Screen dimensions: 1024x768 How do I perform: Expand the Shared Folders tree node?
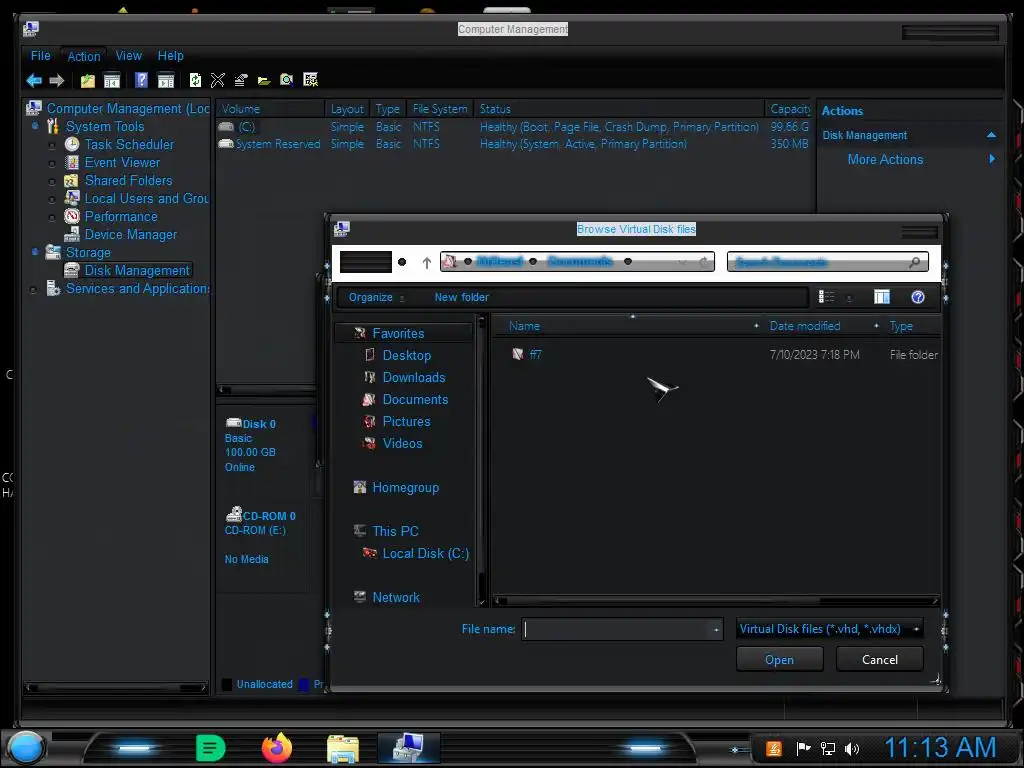52,181
